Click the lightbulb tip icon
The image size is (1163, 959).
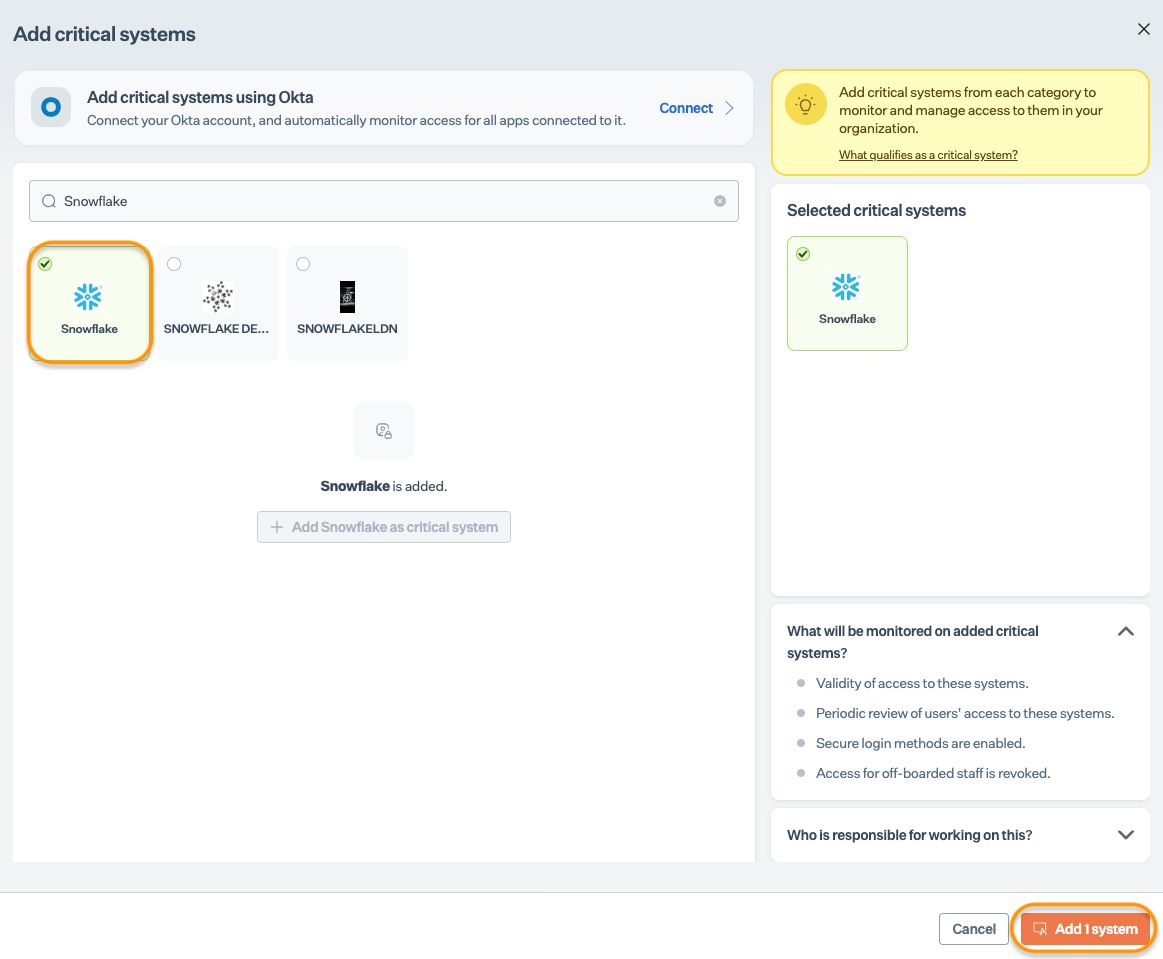(805, 105)
